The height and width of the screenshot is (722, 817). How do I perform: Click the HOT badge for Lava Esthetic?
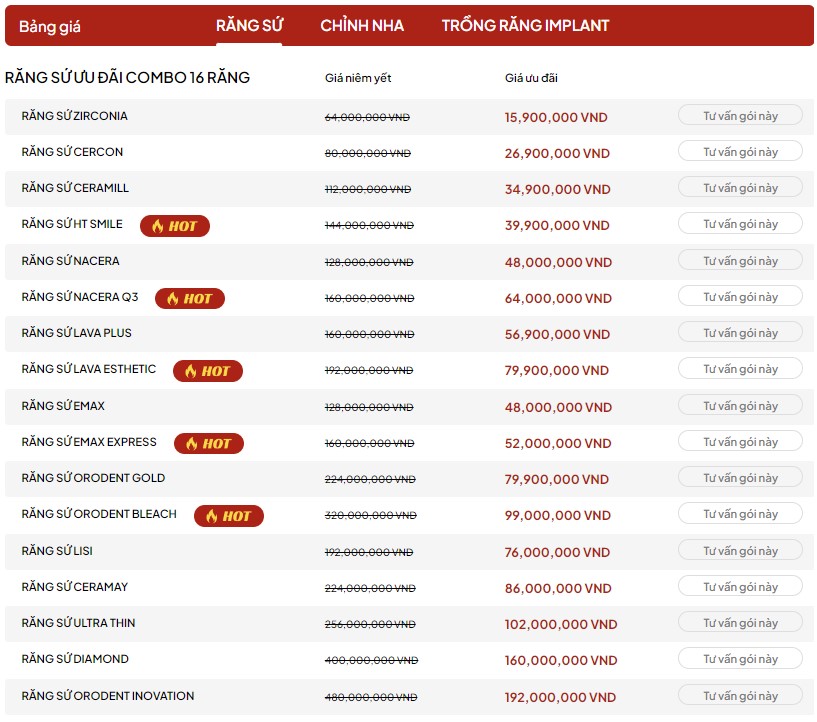[x=208, y=371]
